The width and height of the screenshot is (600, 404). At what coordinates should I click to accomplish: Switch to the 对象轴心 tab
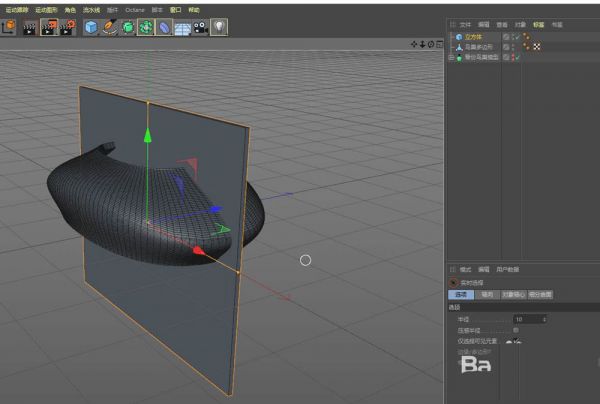tap(514, 295)
